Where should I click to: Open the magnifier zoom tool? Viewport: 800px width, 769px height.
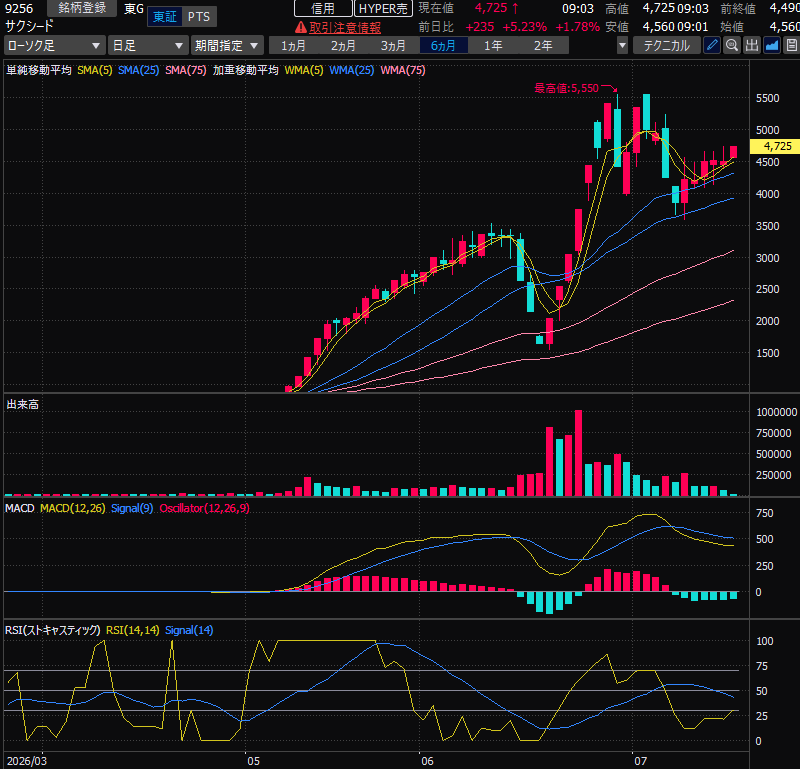[732, 45]
